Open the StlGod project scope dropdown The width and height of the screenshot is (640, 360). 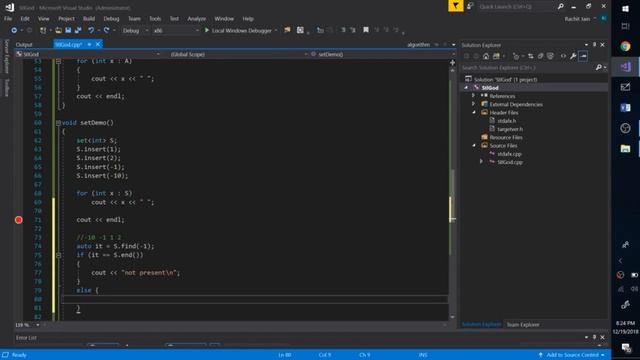tap(88, 54)
